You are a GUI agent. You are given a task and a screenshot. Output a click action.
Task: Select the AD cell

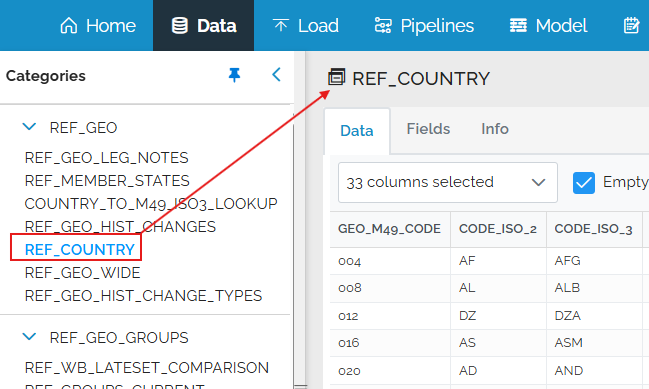click(498, 370)
